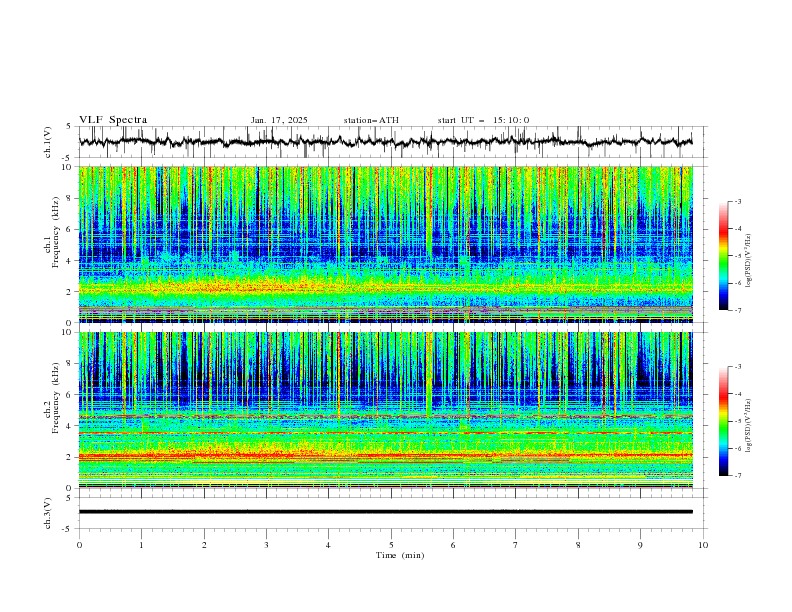Image resolution: width=792 pixels, height=612 pixels.
Task: Click the 'ch.1(V)' waveform axis label
Action: 48,142
